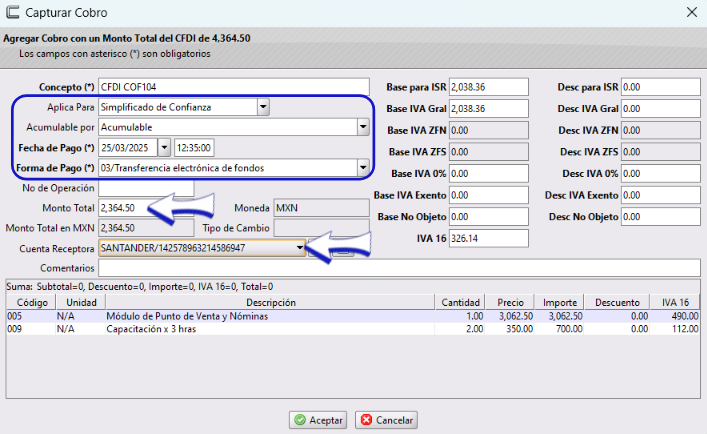The image size is (707, 434).
Task: Click the Desc IVA Gral field
Action: point(661,109)
